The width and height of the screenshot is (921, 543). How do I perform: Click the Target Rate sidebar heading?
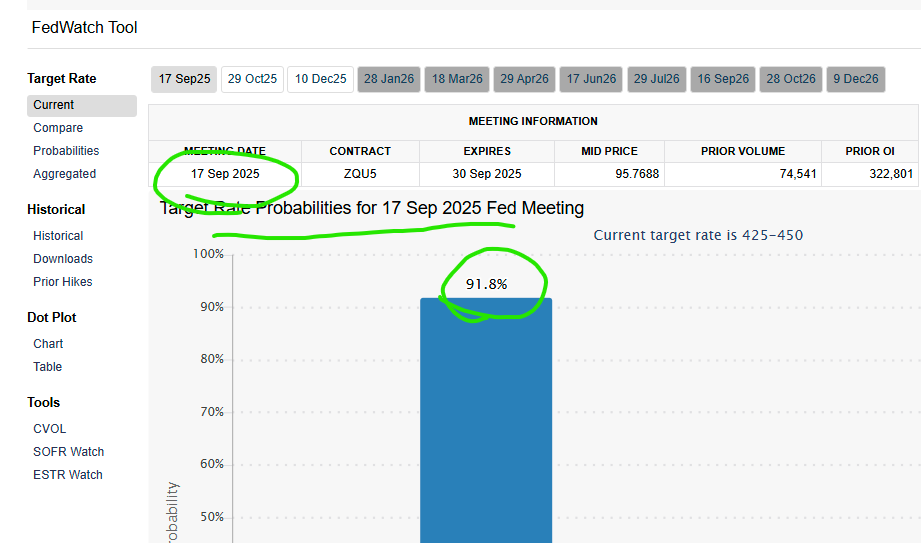coord(62,79)
